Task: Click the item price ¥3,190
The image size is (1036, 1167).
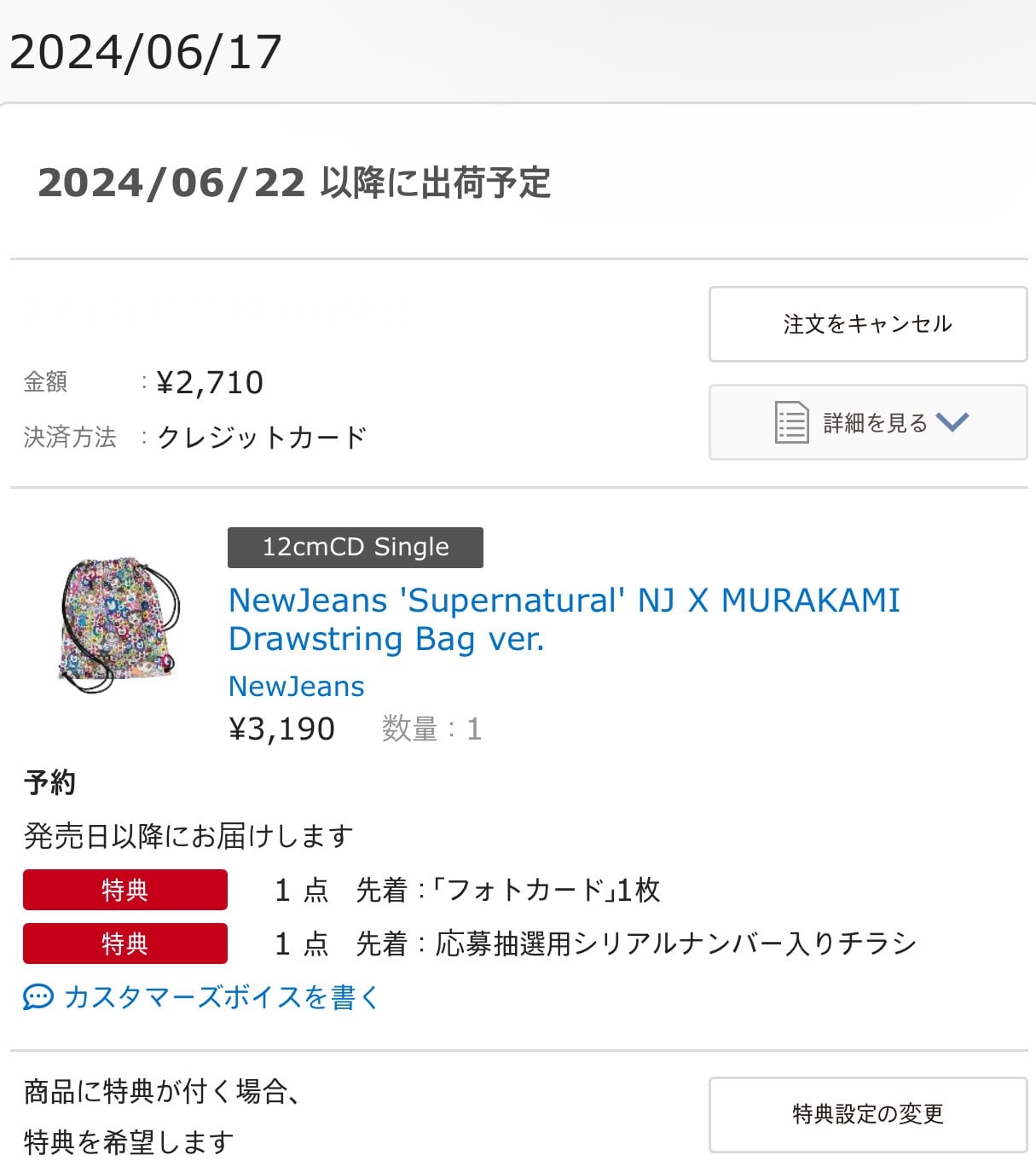Action: pos(282,729)
